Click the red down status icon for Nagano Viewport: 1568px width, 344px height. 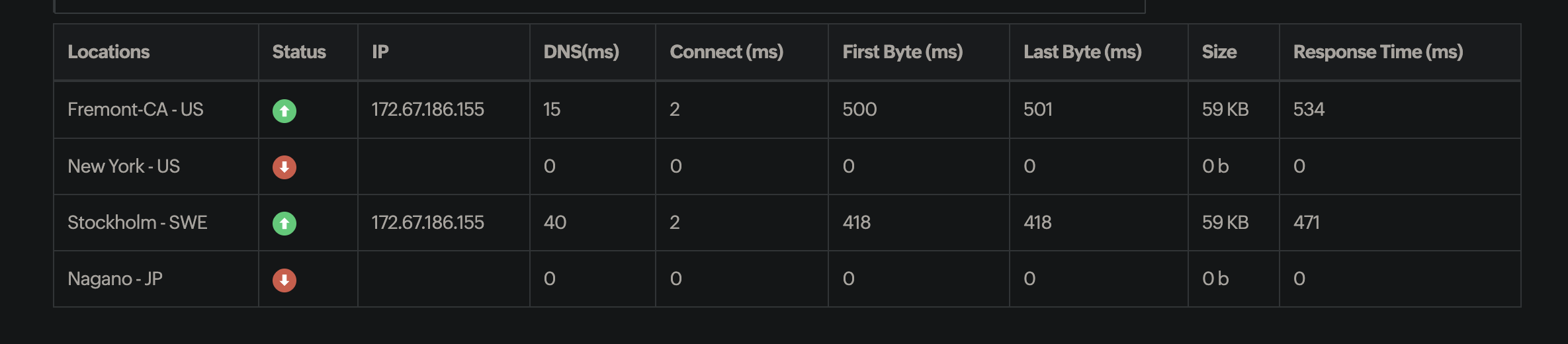pyautogui.click(x=284, y=280)
